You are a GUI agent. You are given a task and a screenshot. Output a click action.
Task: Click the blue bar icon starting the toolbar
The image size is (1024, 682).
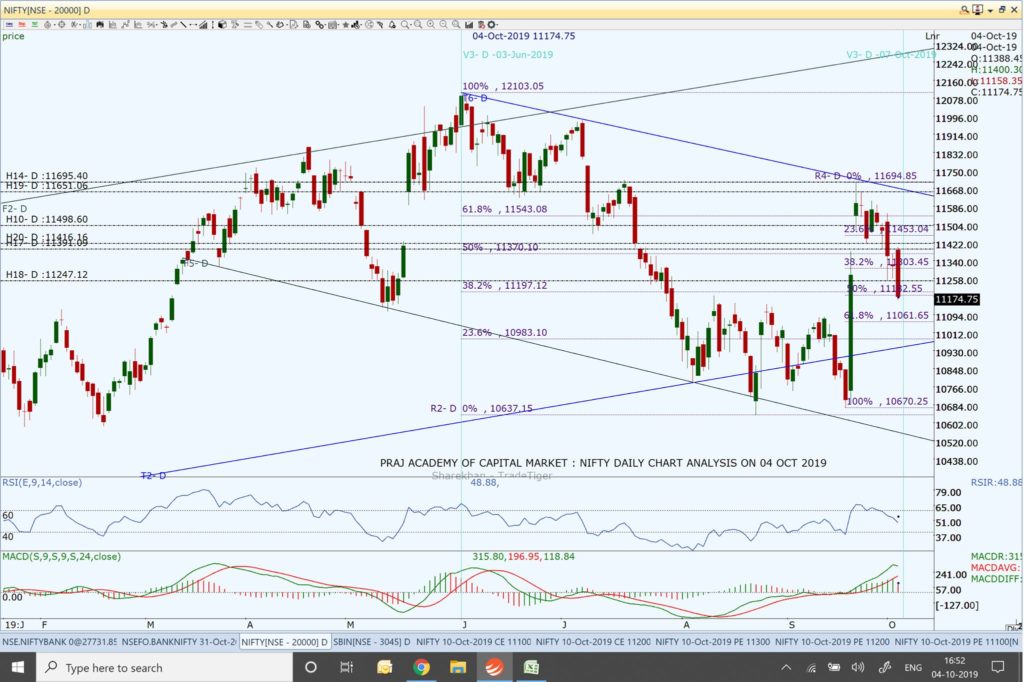click(9, 25)
